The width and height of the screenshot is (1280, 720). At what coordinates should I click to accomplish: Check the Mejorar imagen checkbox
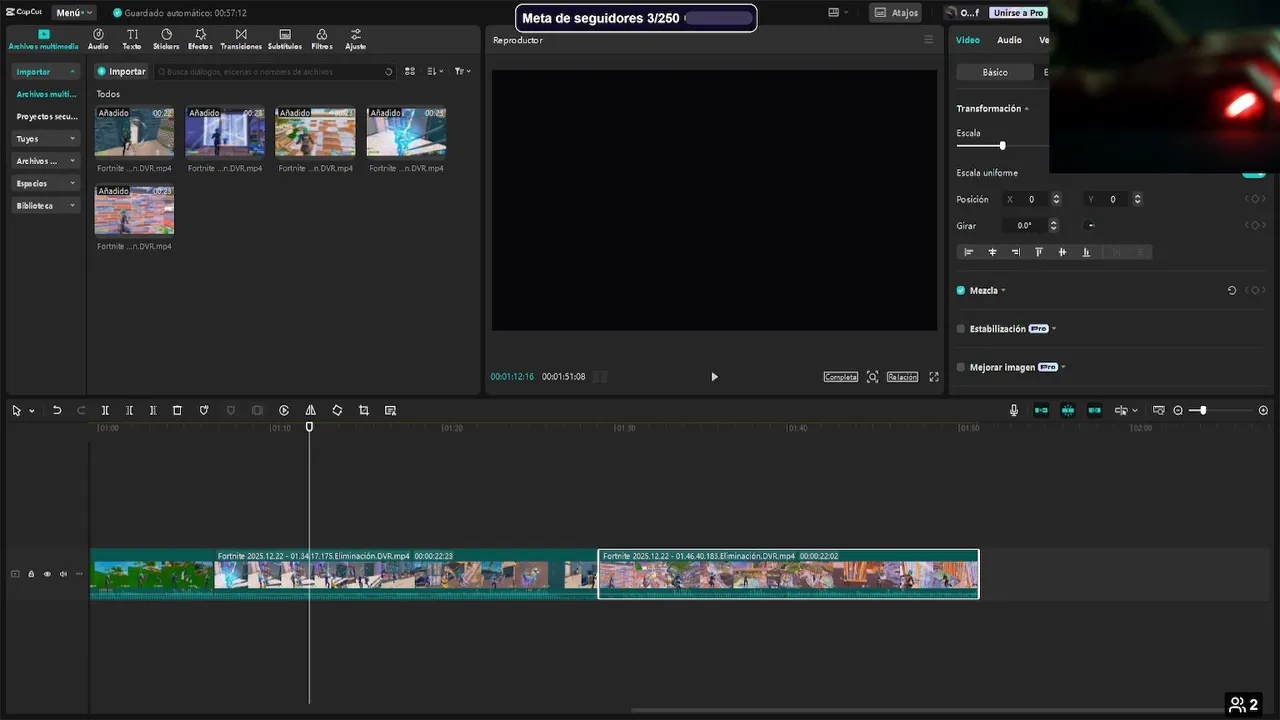click(x=961, y=367)
